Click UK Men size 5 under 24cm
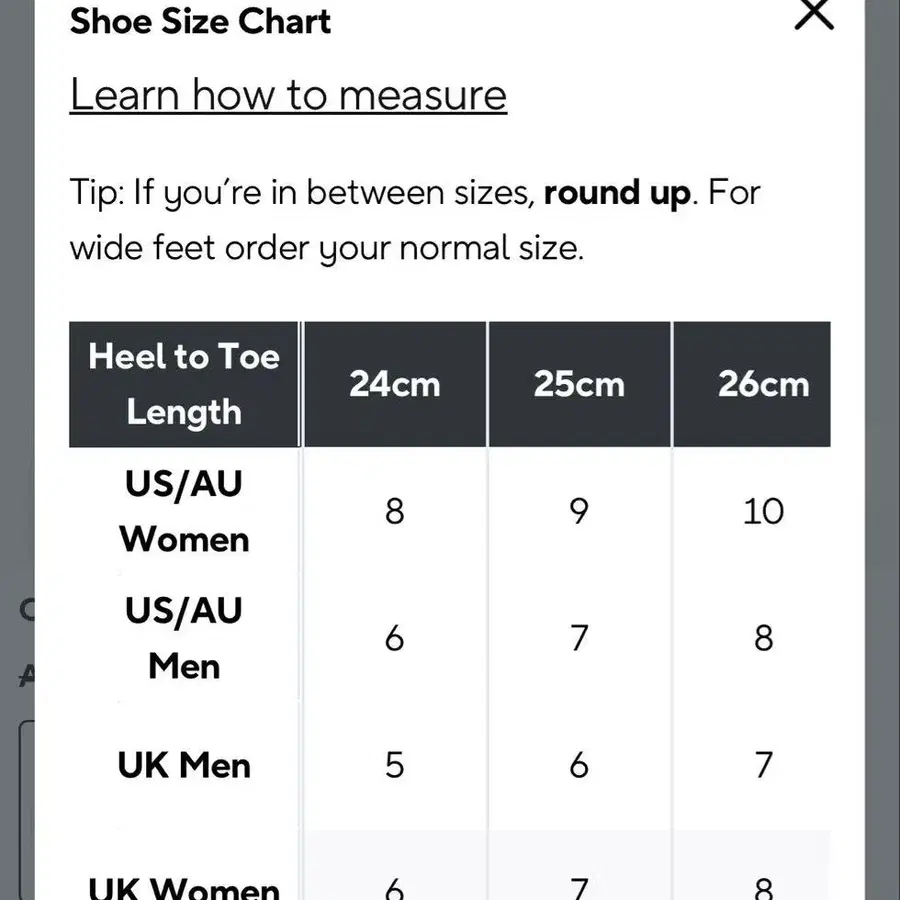900x900 pixels. (394, 766)
